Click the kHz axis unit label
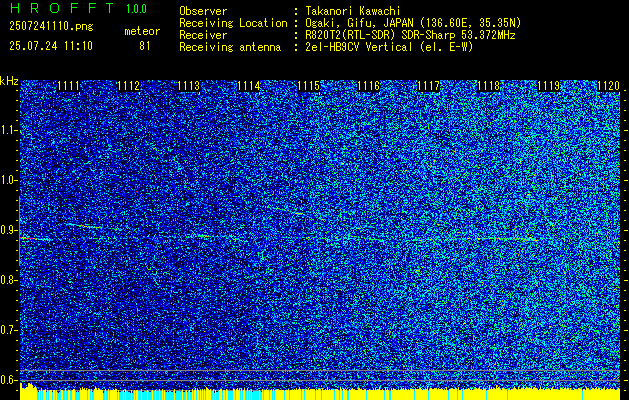This screenshot has height=400, width=629. (9, 81)
